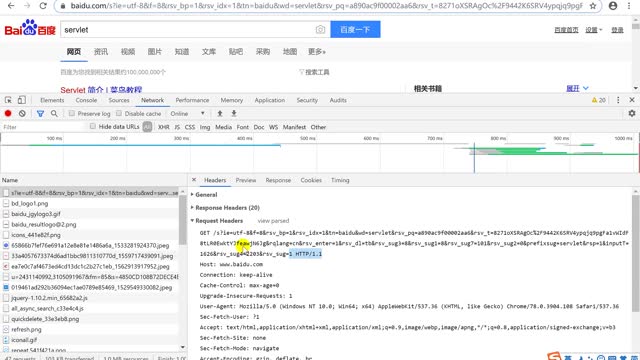This screenshot has height=360, width=640.
Task: Open the Servlet 简介 search result link
Action: pos(101,90)
